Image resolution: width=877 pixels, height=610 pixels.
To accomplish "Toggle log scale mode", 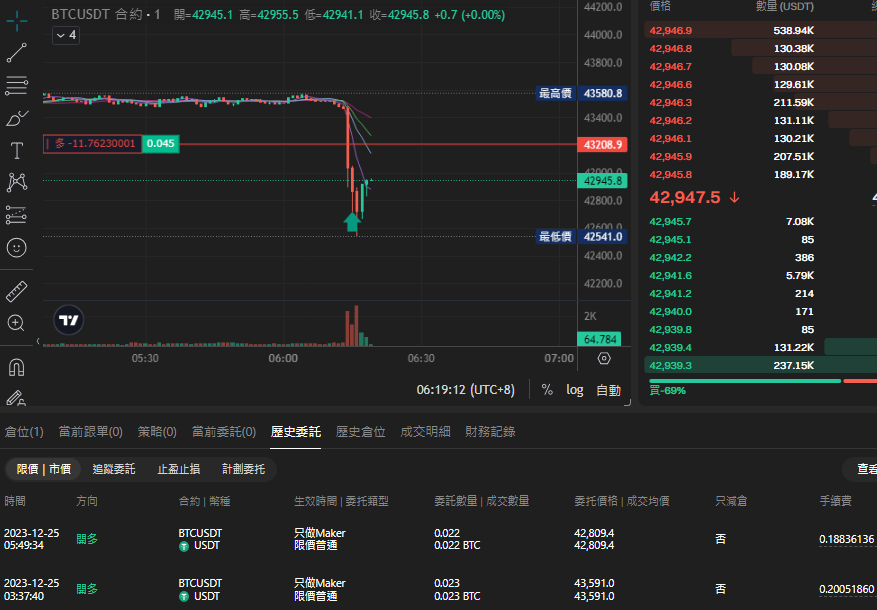I will click(x=575, y=390).
